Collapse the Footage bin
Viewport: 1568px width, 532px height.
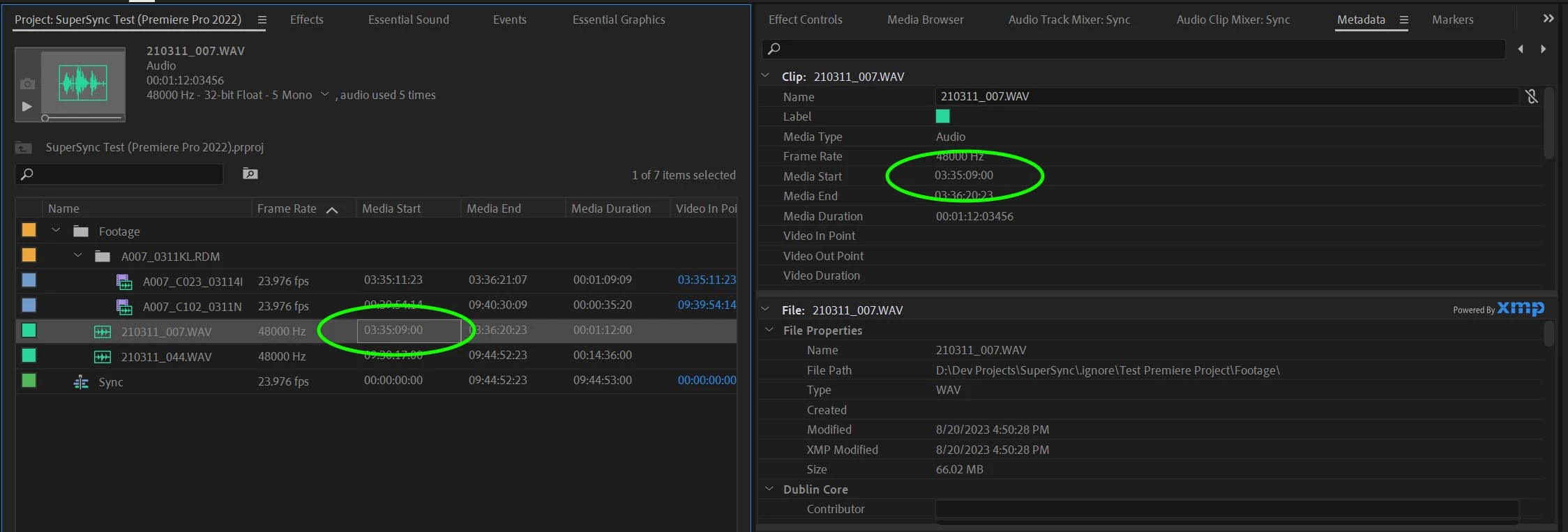click(56, 231)
